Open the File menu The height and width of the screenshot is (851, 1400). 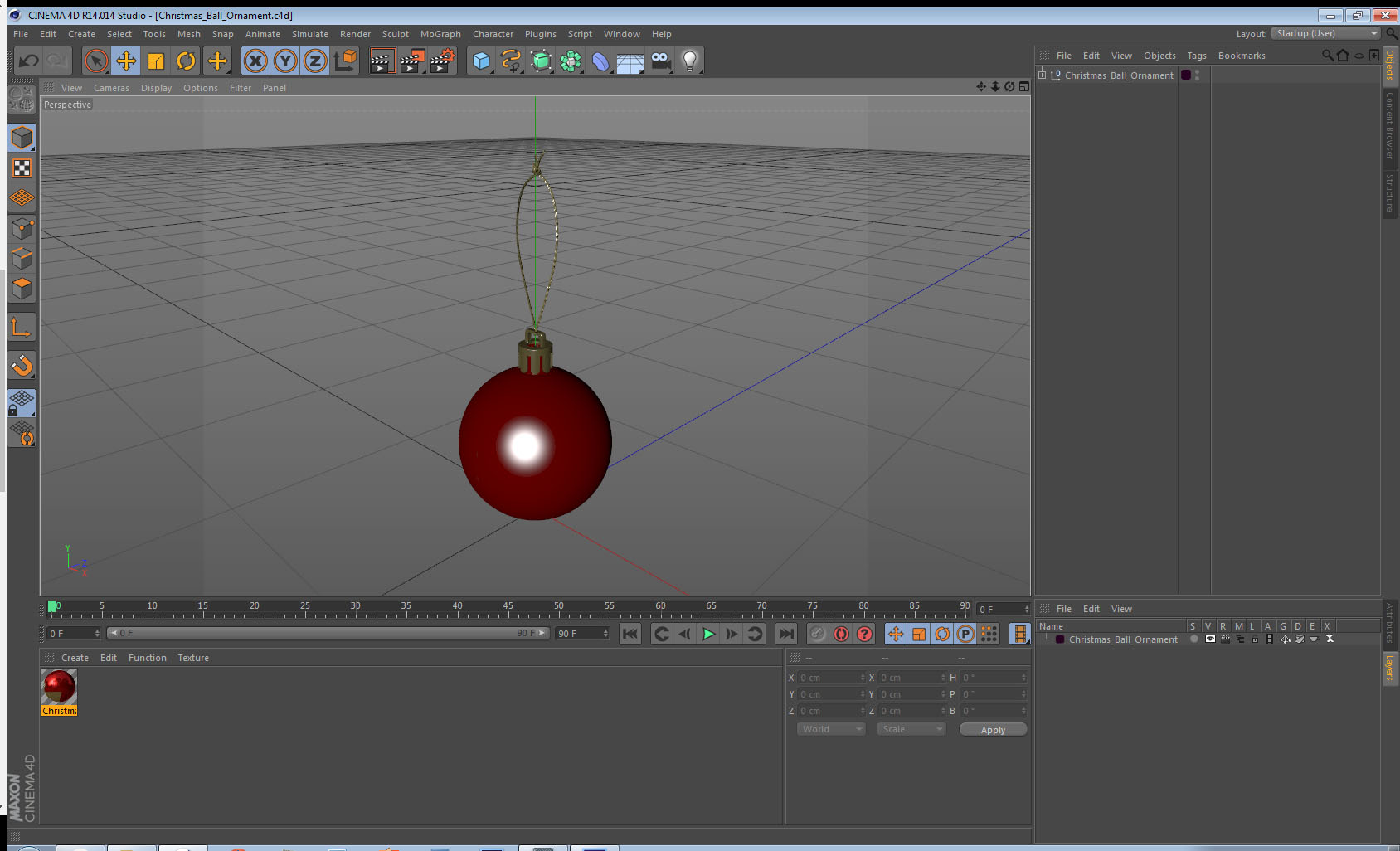coord(21,34)
